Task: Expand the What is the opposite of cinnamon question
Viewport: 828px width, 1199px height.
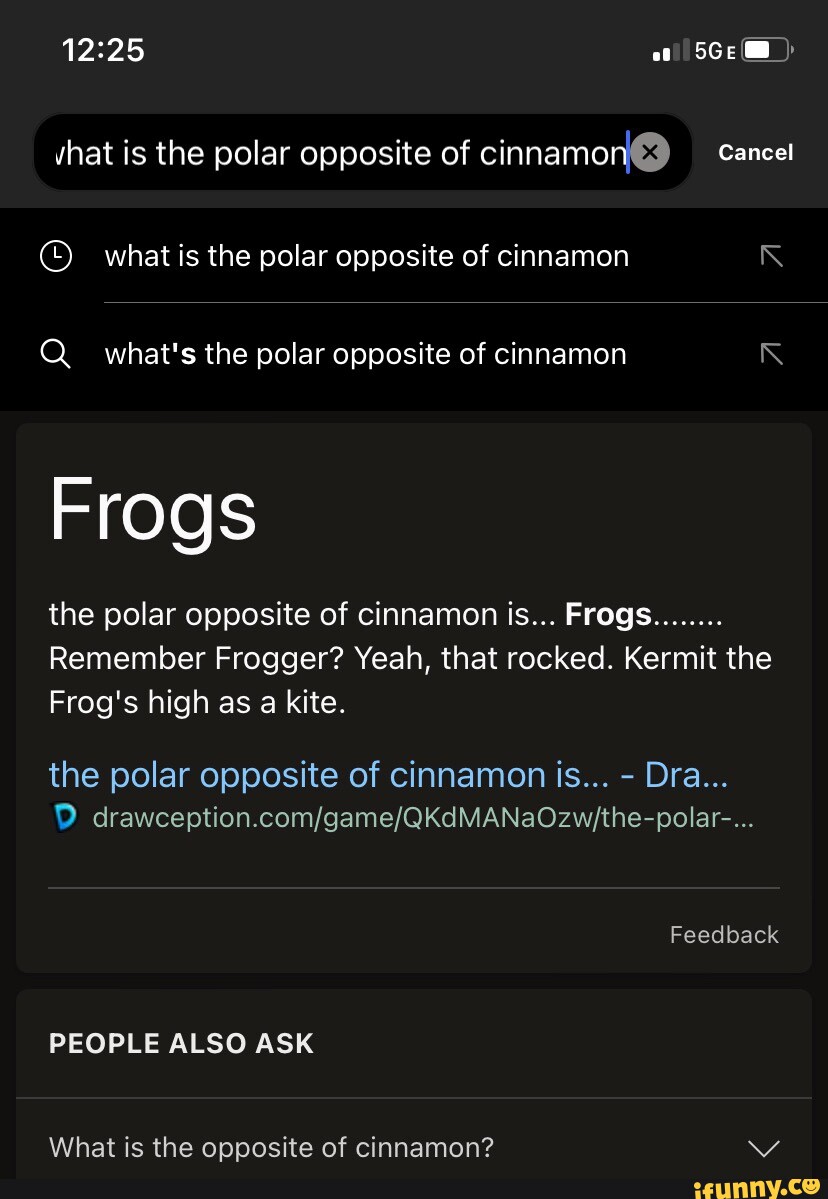Action: tap(763, 1148)
